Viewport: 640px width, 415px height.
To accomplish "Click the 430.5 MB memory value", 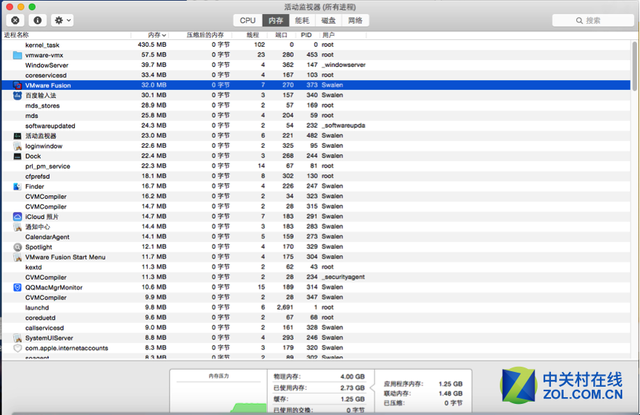I will pyautogui.click(x=152, y=44).
